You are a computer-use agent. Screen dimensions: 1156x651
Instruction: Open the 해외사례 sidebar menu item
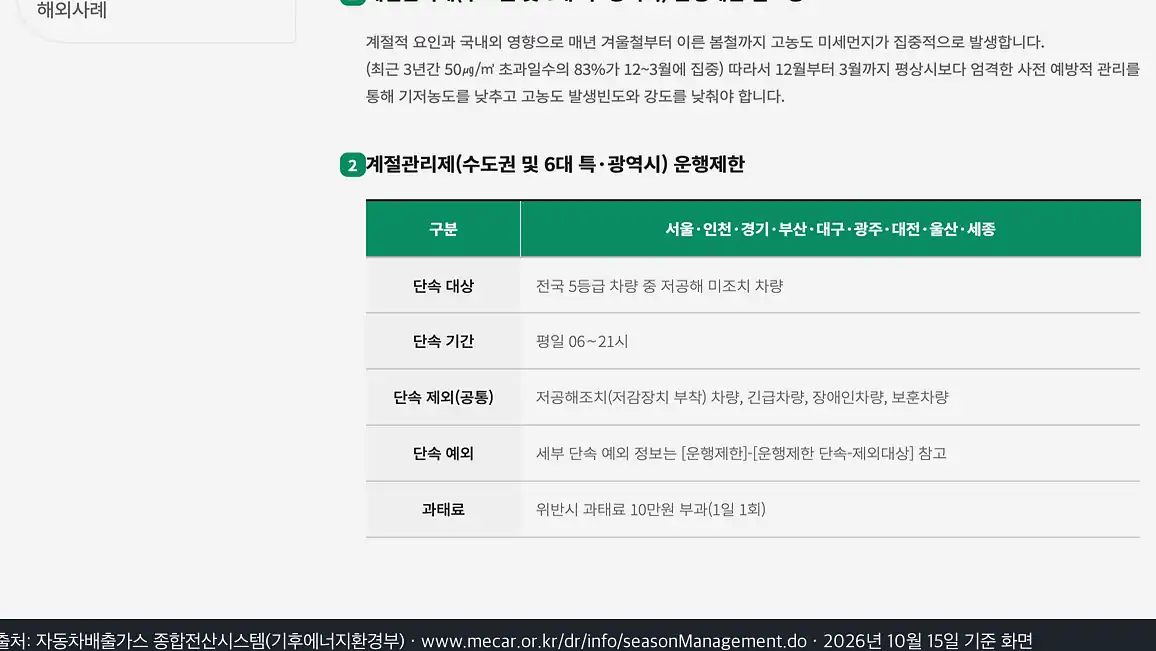[x=72, y=10]
